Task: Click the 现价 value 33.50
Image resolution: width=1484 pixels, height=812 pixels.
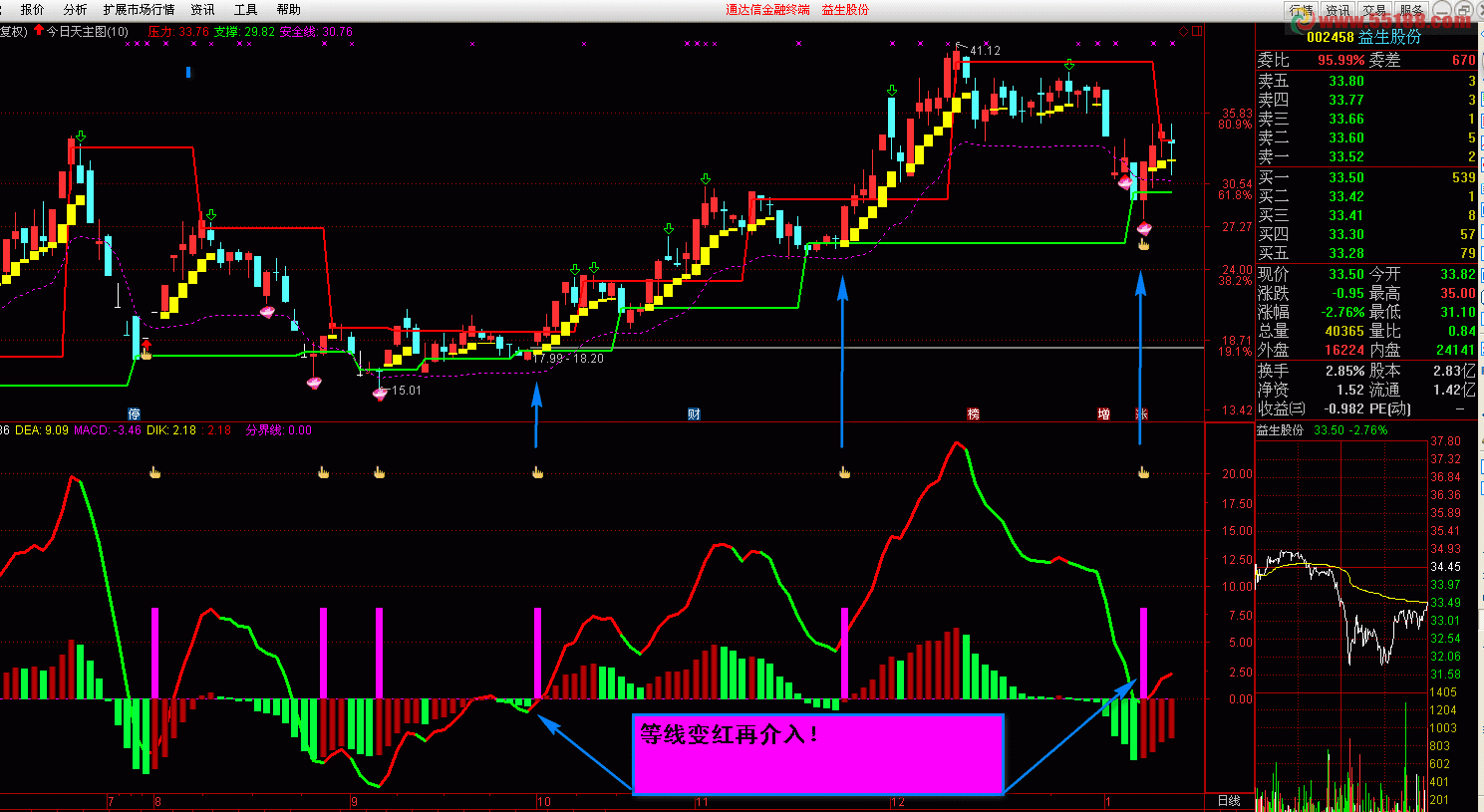Action: 1345,274
